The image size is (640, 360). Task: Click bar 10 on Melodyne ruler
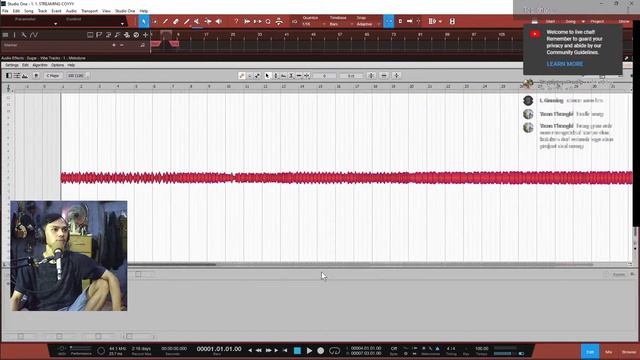coord(229,87)
